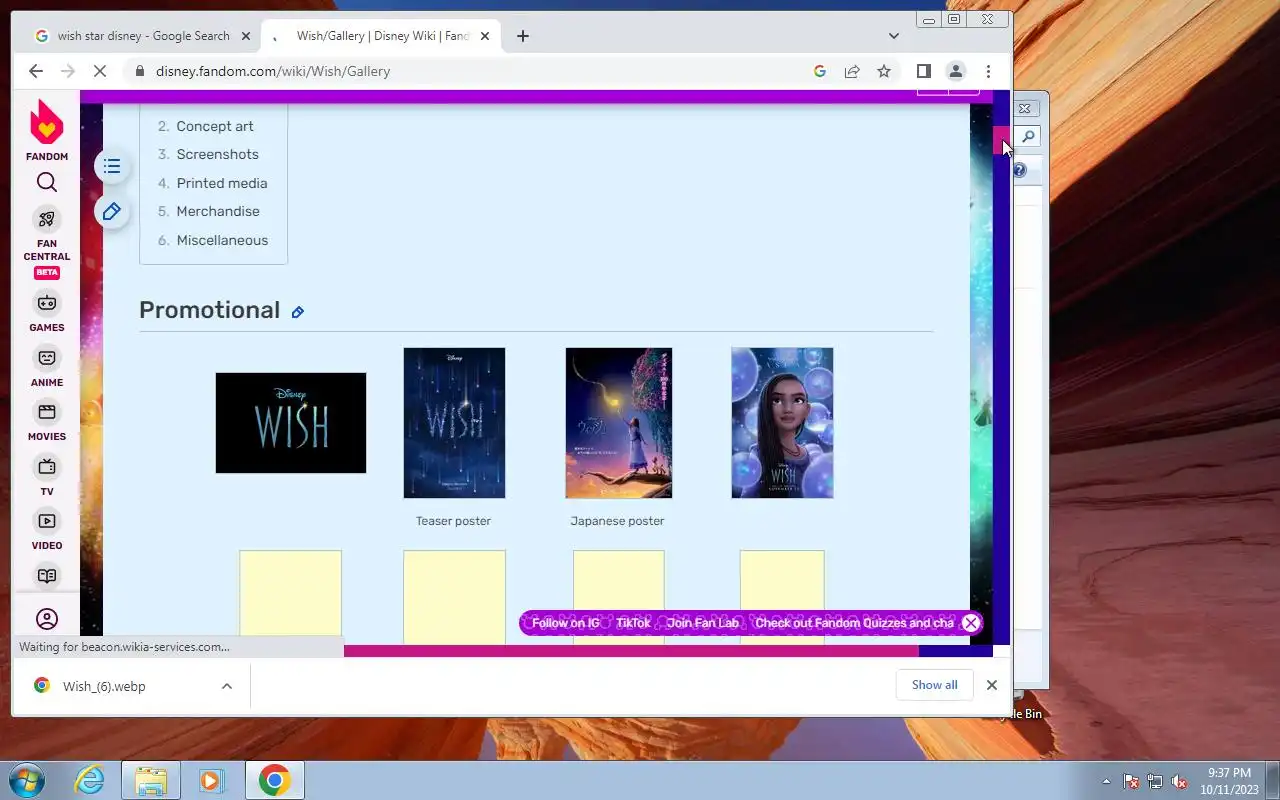Select the Wish/Gallery Disney Wiki tab
The width and height of the screenshot is (1280, 800).
coord(380,36)
